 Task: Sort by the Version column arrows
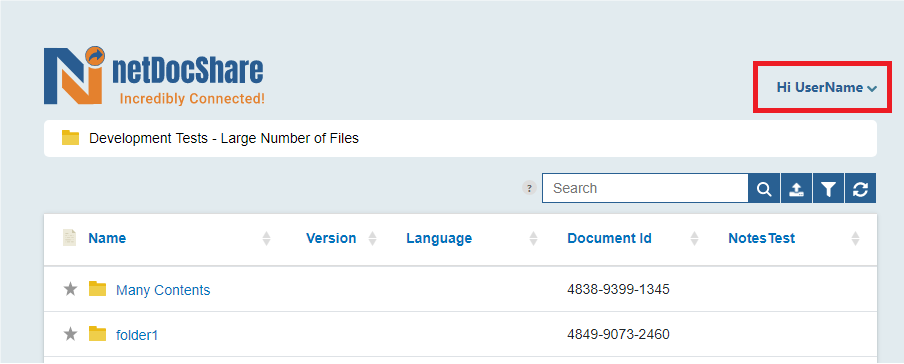(372, 238)
